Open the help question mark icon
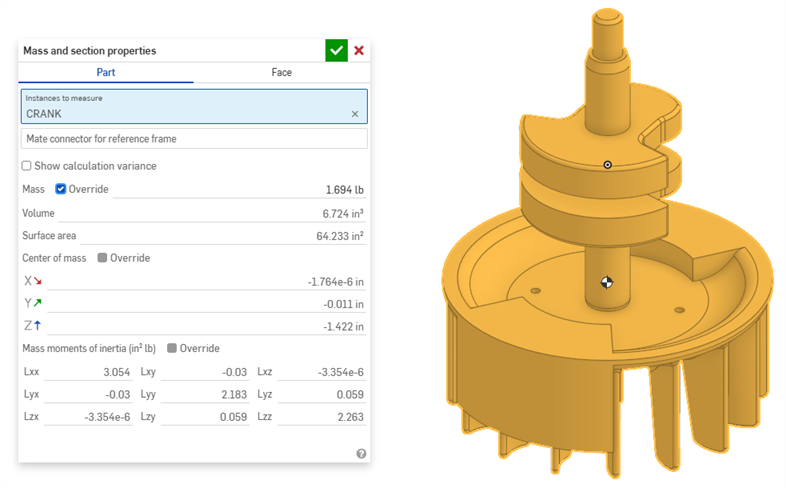Viewport: 786px width, 488px height. (361, 453)
